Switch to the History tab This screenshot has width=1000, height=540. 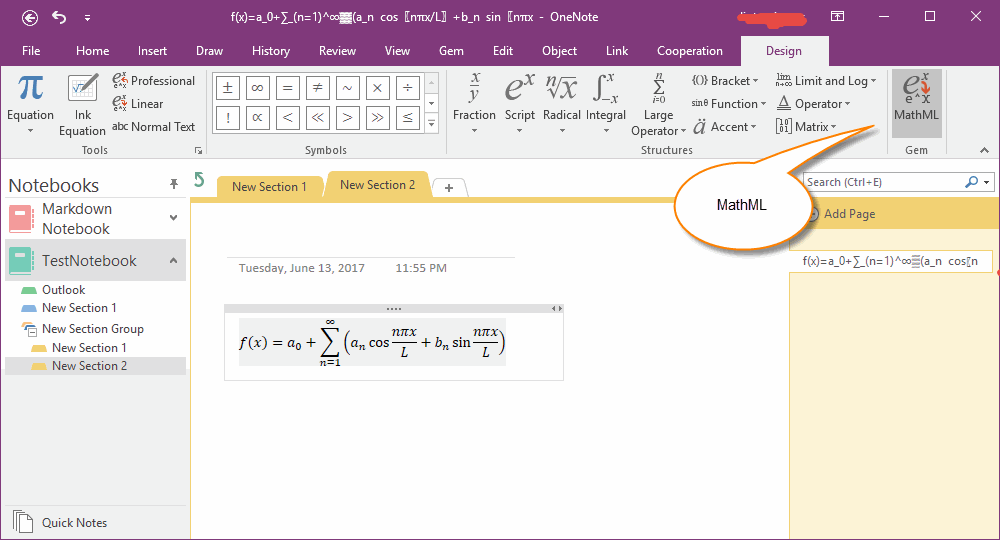click(270, 51)
